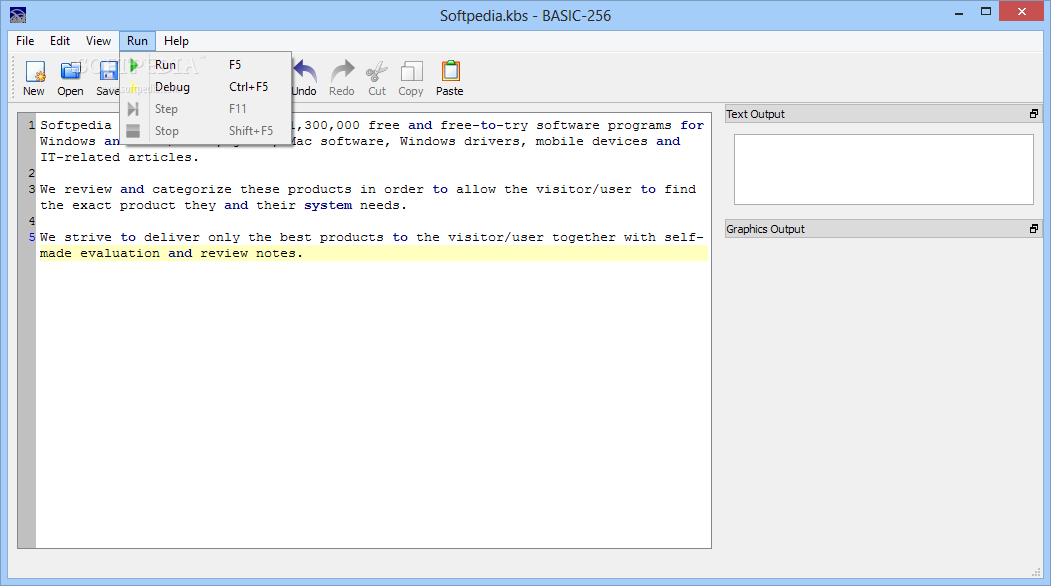
Task: Undock the Graphics Output panel
Action: (x=1034, y=229)
